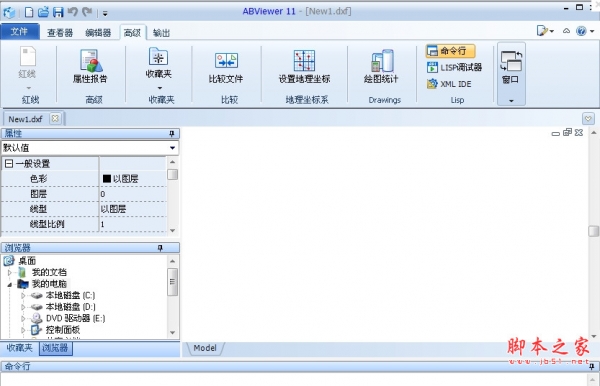
Task: Click the New document icon in quick access toolbar
Action: click(29, 12)
